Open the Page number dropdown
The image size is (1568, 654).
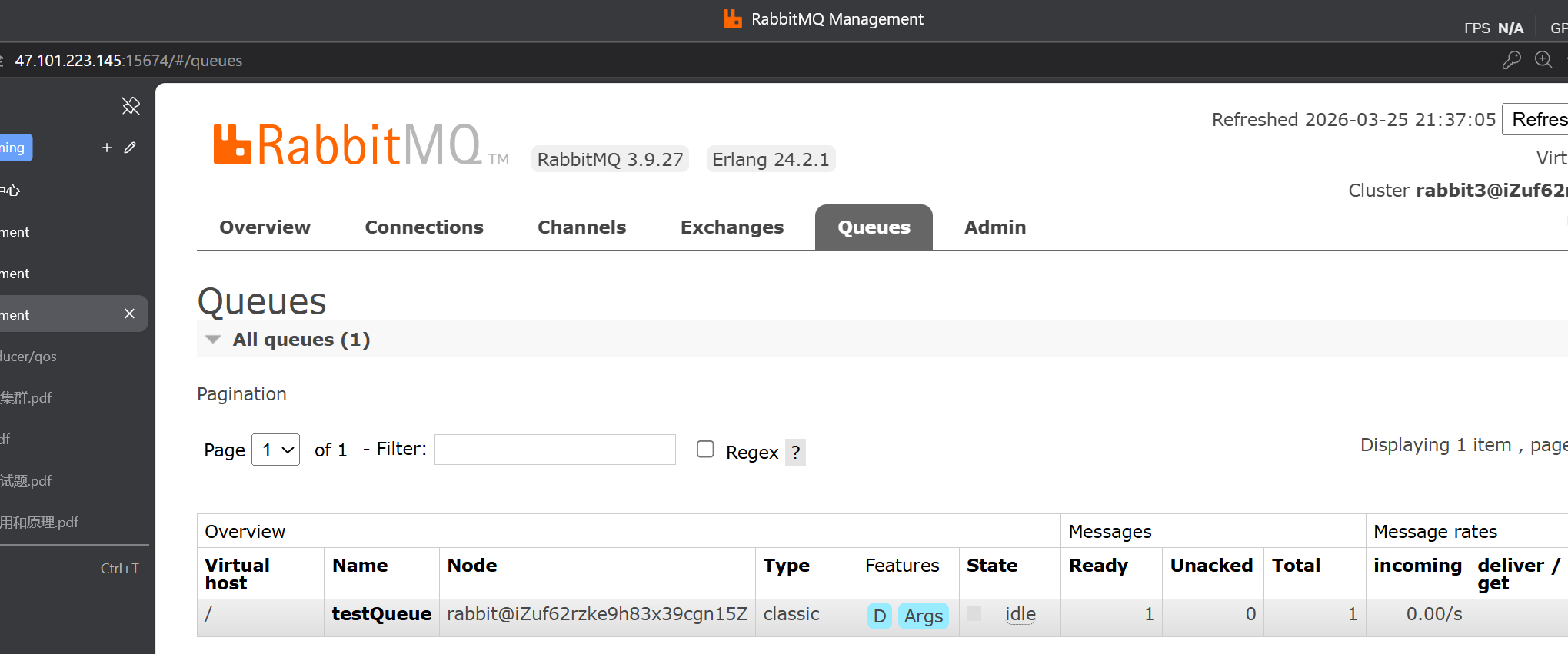click(x=276, y=450)
